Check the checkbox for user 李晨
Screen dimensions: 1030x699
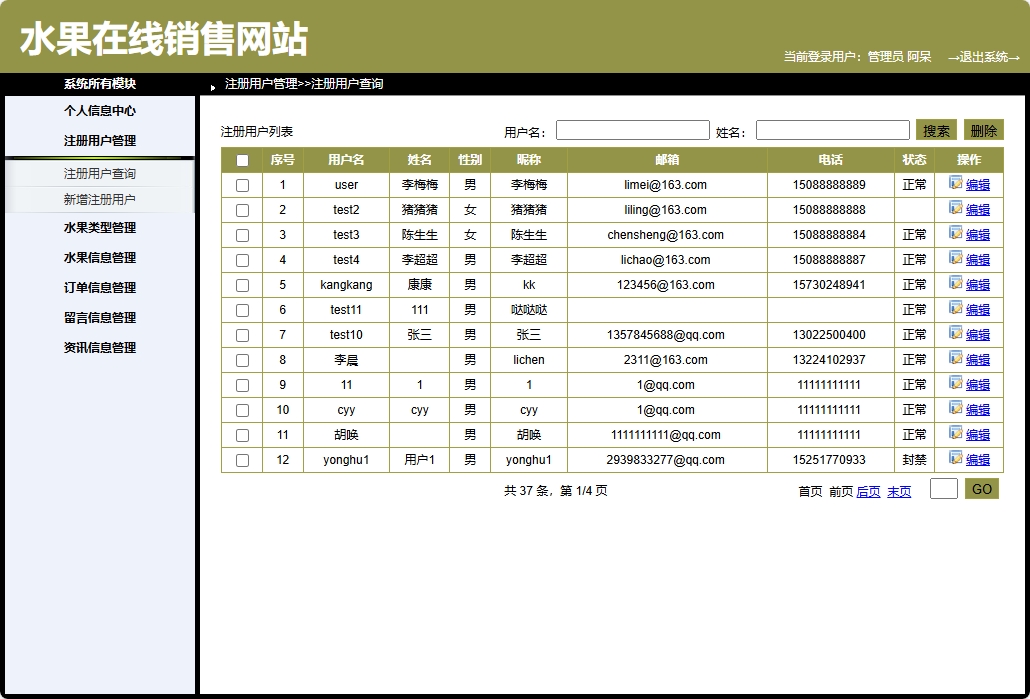pos(241,360)
